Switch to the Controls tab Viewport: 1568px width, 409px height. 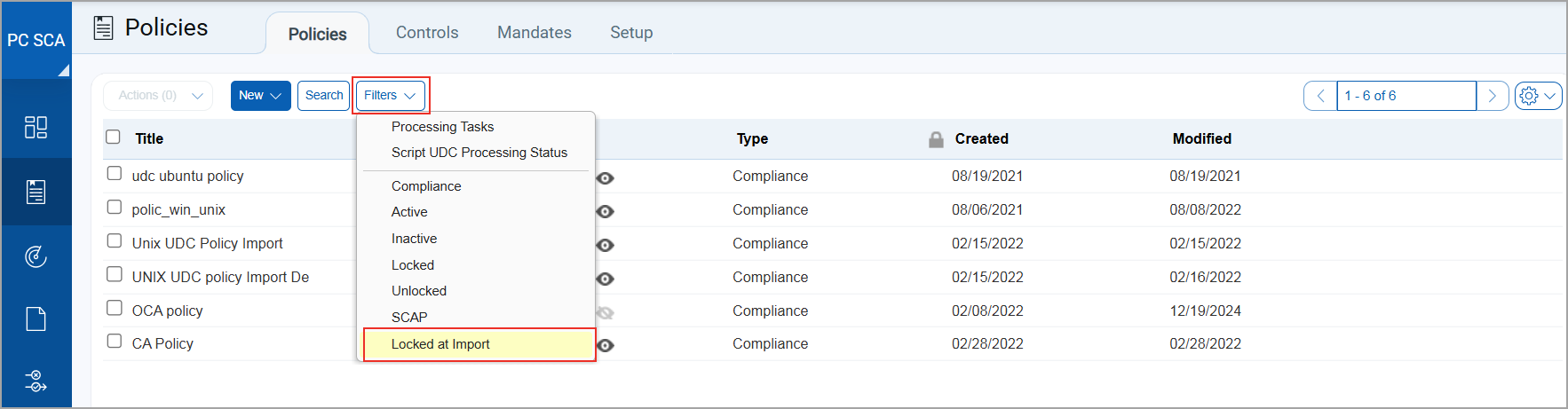427,33
